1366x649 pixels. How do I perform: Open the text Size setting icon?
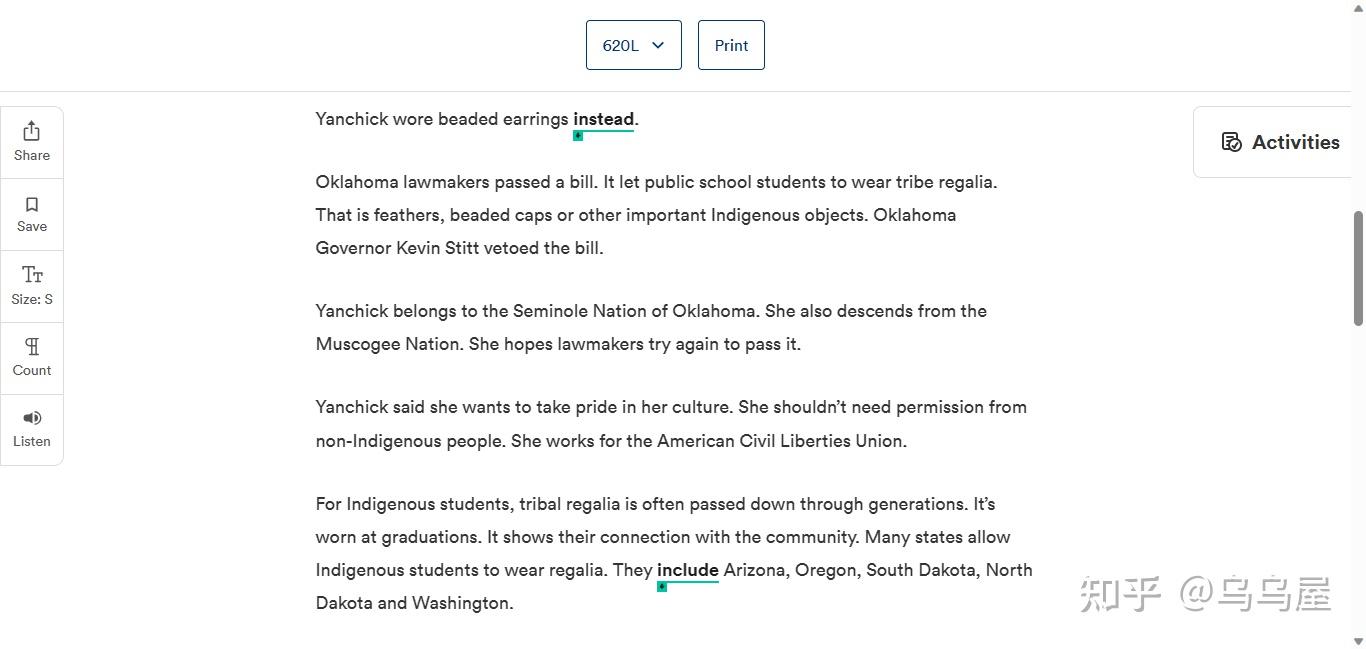click(x=32, y=275)
